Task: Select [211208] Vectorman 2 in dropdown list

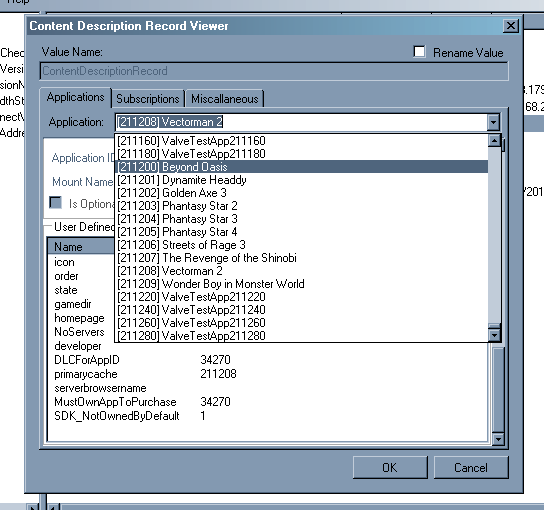Action: (x=301, y=271)
